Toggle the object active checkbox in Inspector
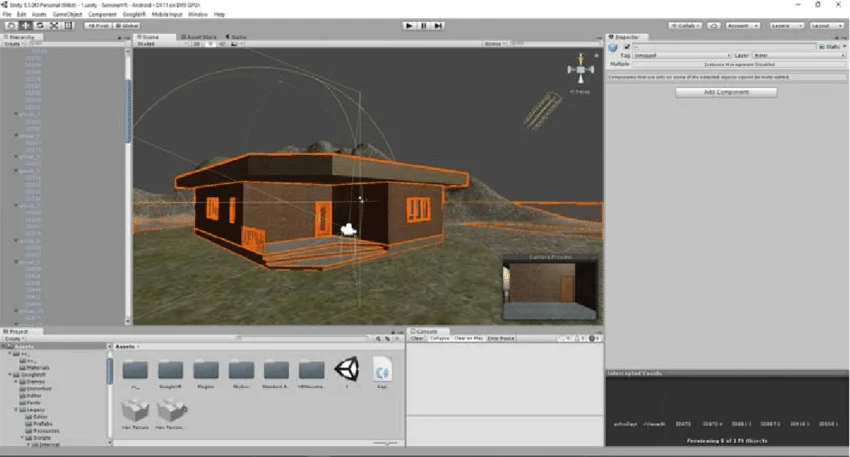 click(627, 47)
